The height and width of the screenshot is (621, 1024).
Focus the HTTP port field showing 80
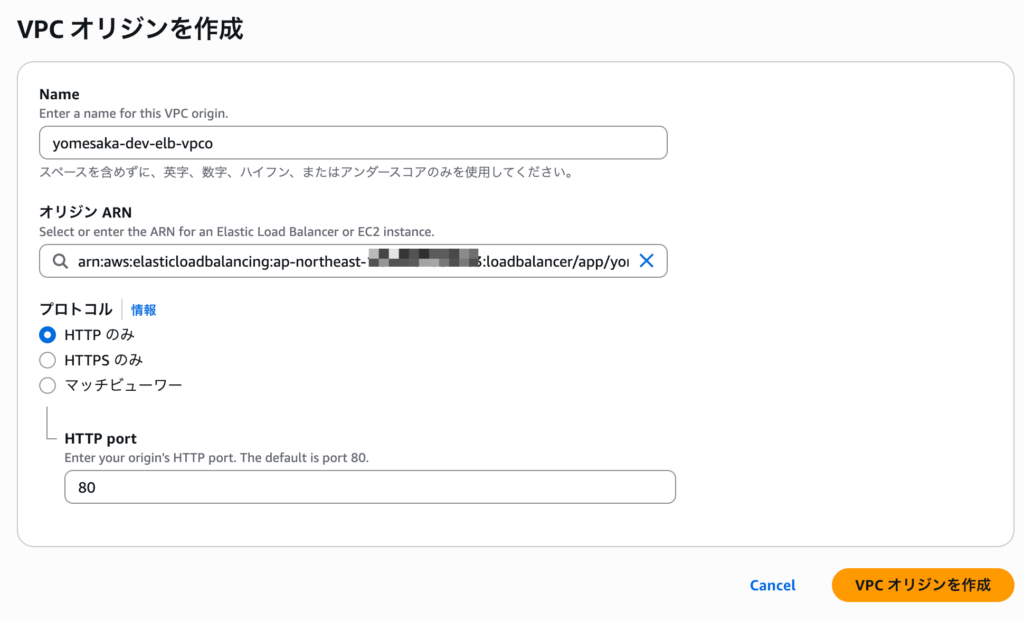(x=369, y=488)
